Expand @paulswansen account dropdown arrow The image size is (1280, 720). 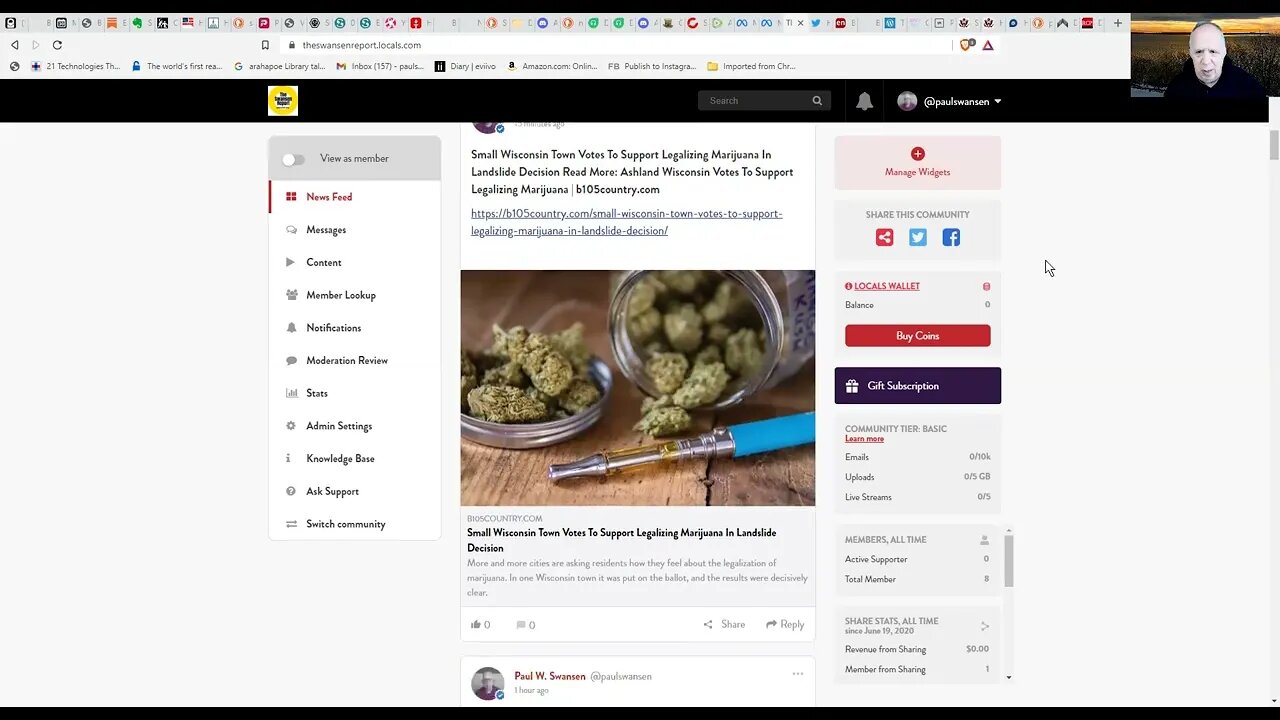pyautogui.click(x=997, y=102)
